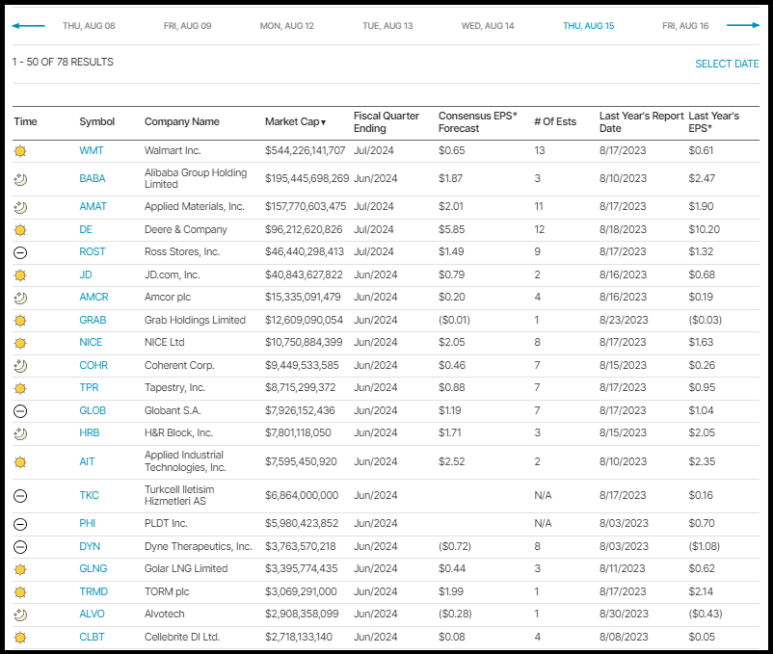
Task: Switch to MON, AUG 12 date tab
Action: tap(287, 26)
